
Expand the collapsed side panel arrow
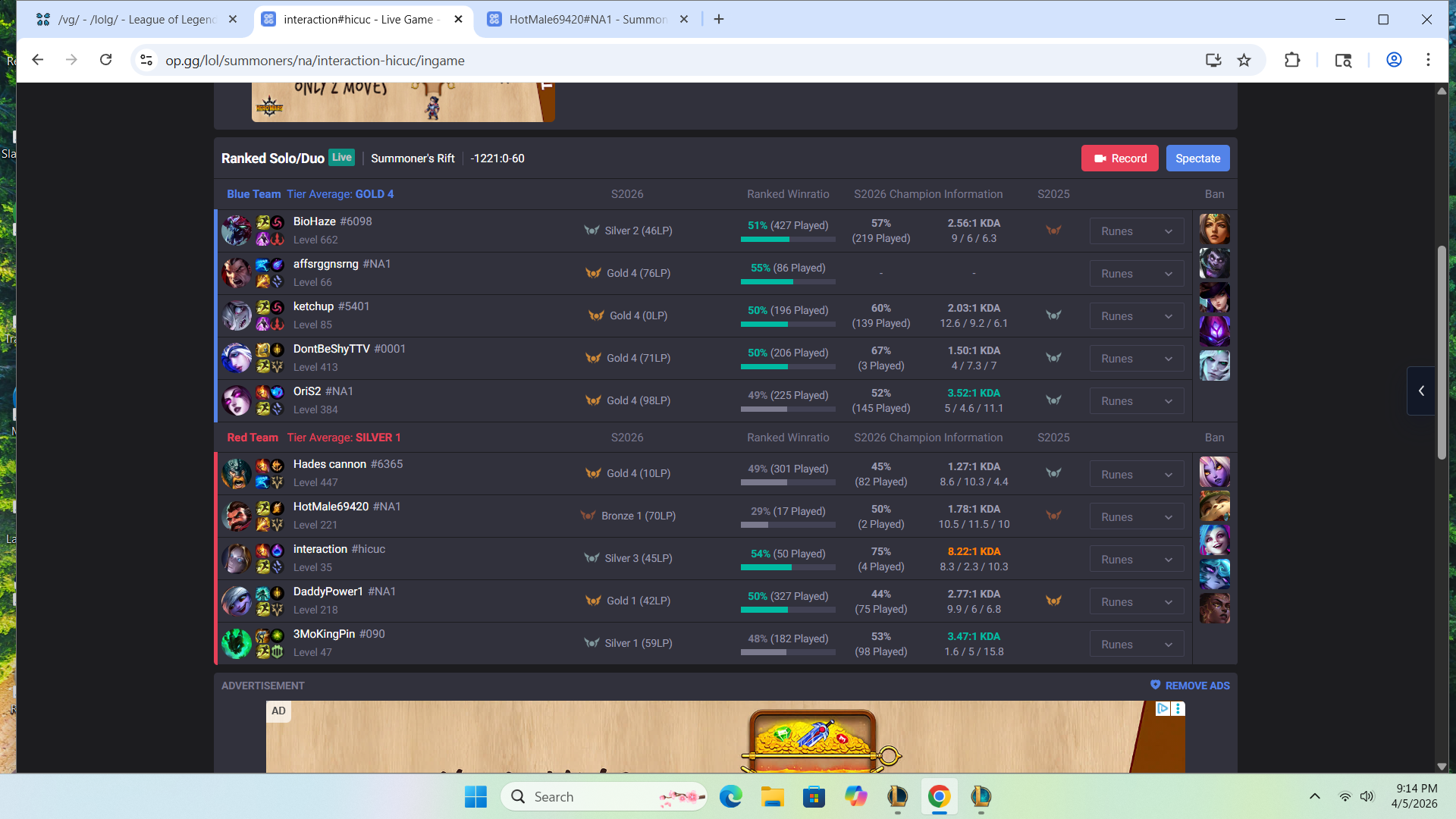1421,391
